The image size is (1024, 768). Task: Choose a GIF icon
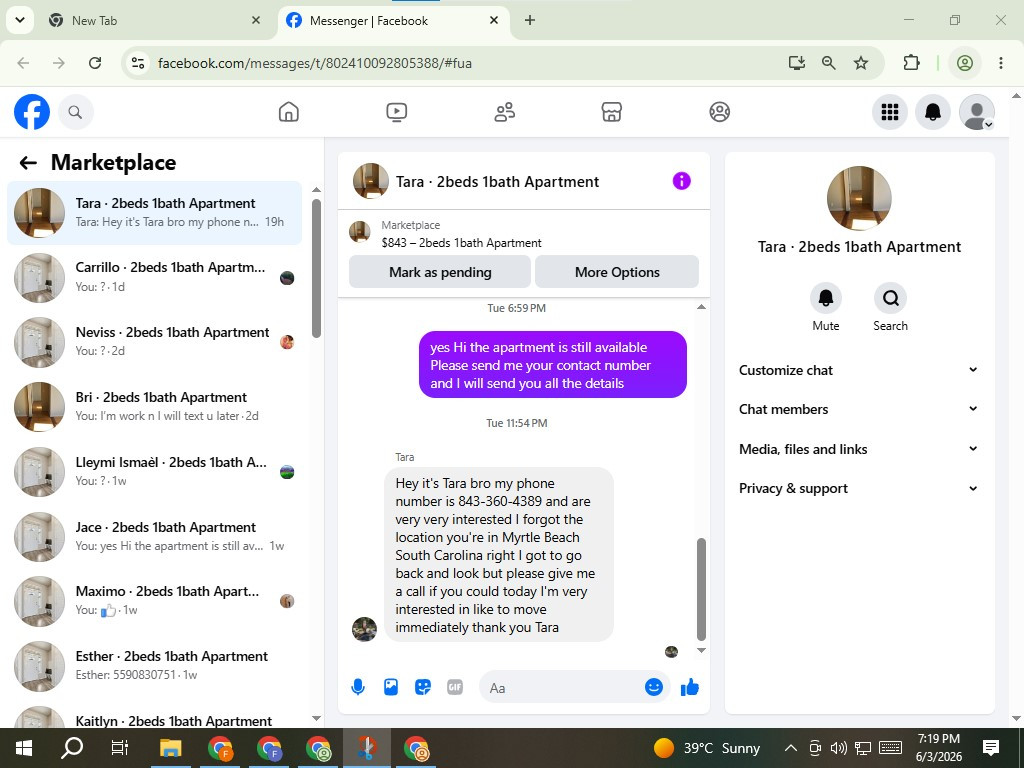455,687
